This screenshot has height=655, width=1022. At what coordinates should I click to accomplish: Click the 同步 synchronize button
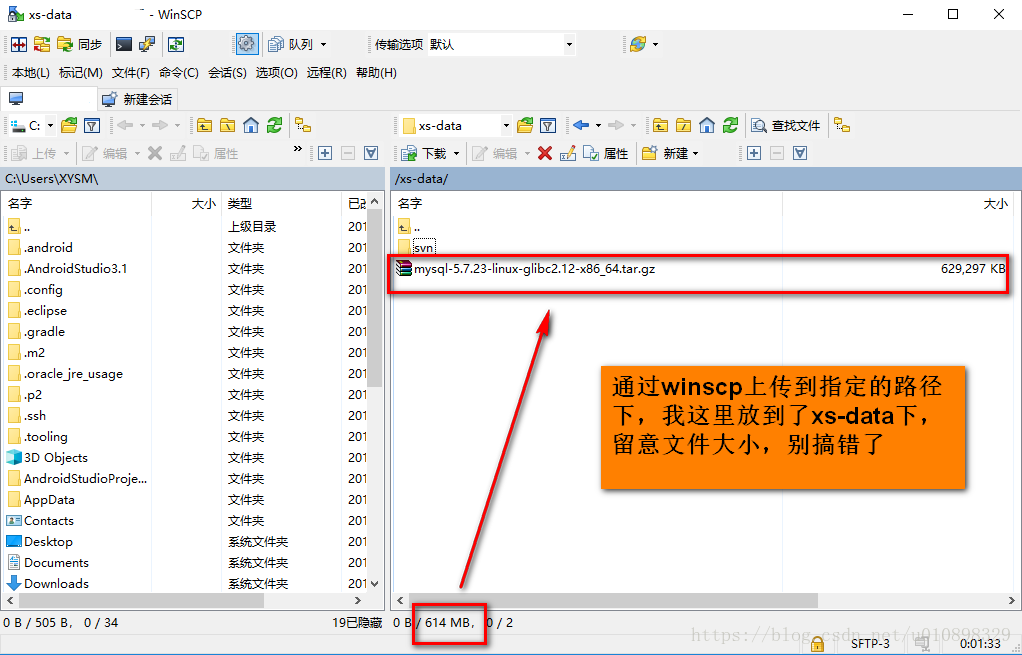(x=79, y=44)
